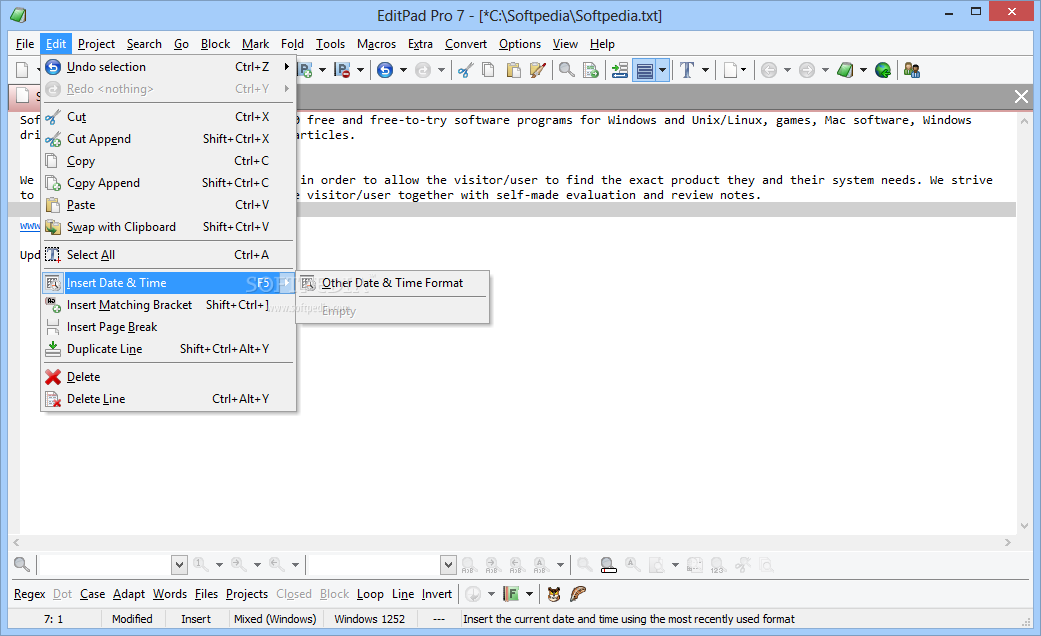Toggle the Regex search option
Image resolution: width=1041 pixels, height=636 pixels.
[x=30, y=594]
